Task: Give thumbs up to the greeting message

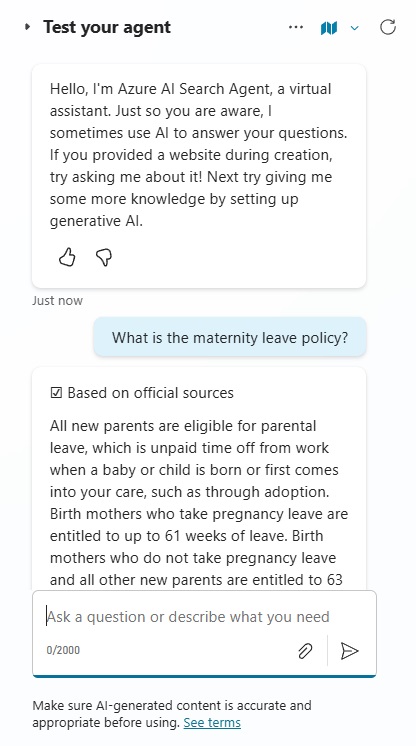Action: click(x=67, y=257)
